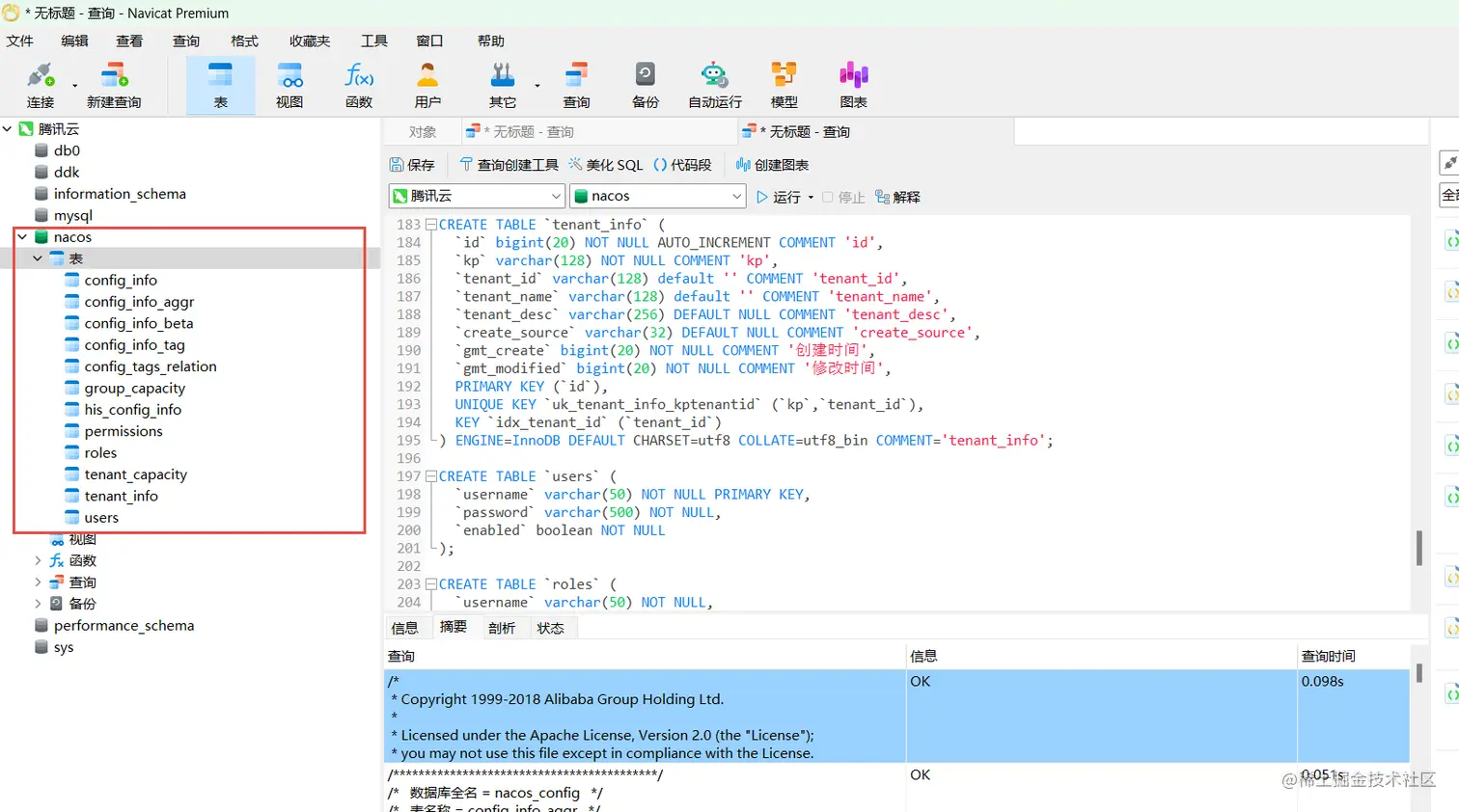1459x812 pixels.
Task: Click the 用户 user toolbar icon
Action: [427, 85]
